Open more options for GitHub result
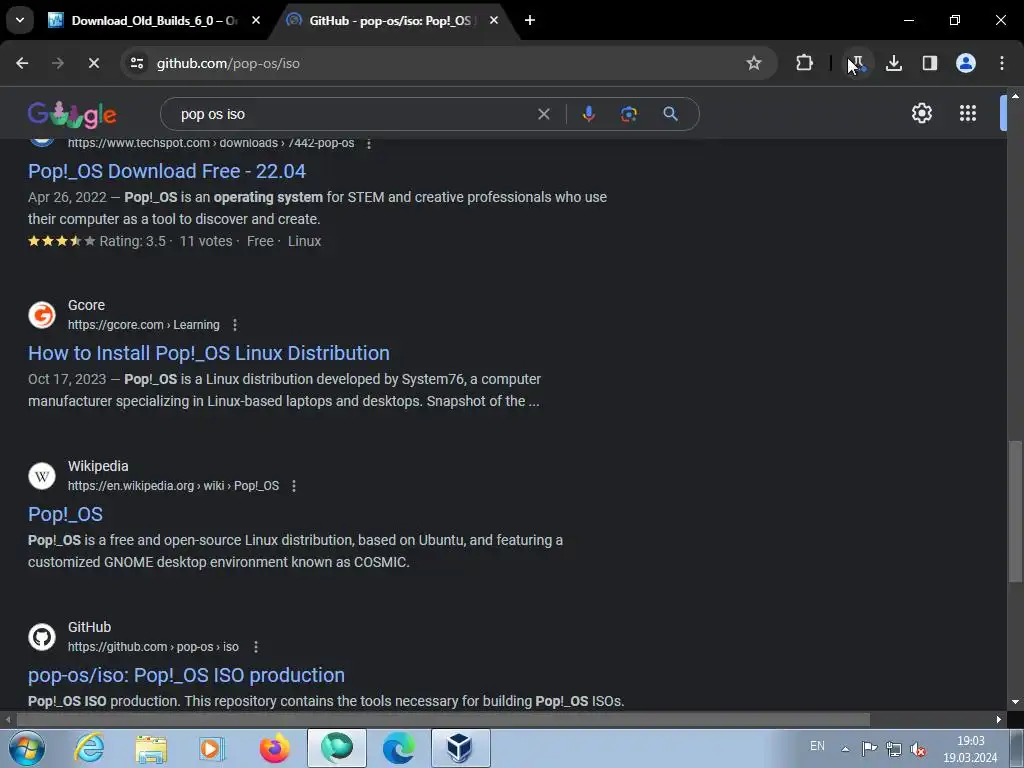This screenshot has height=768, width=1024. (x=256, y=647)
